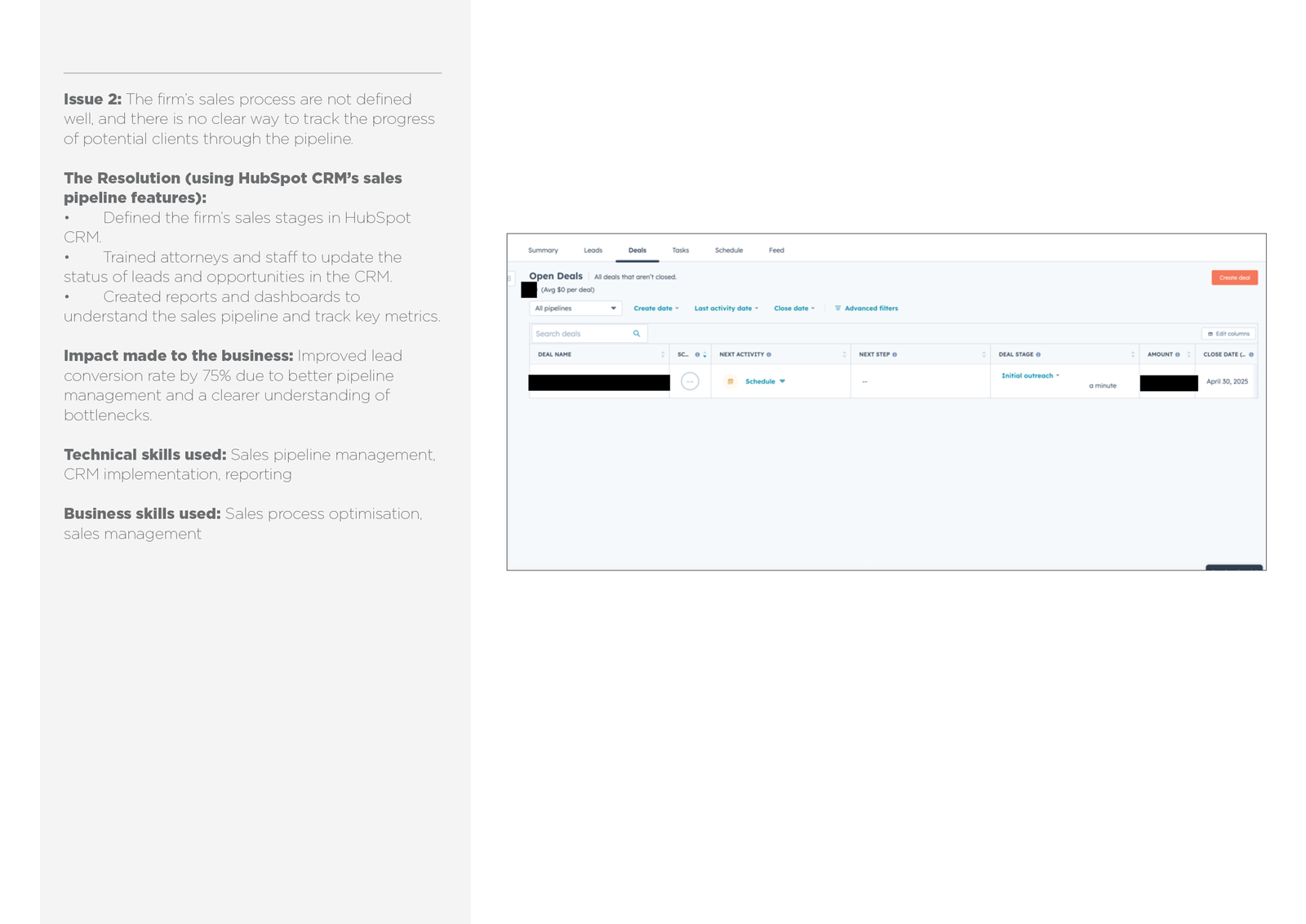1306x924 pixels.
Task: Click the info icon next to Deal Stage
Action: (x=1038, y=355)
